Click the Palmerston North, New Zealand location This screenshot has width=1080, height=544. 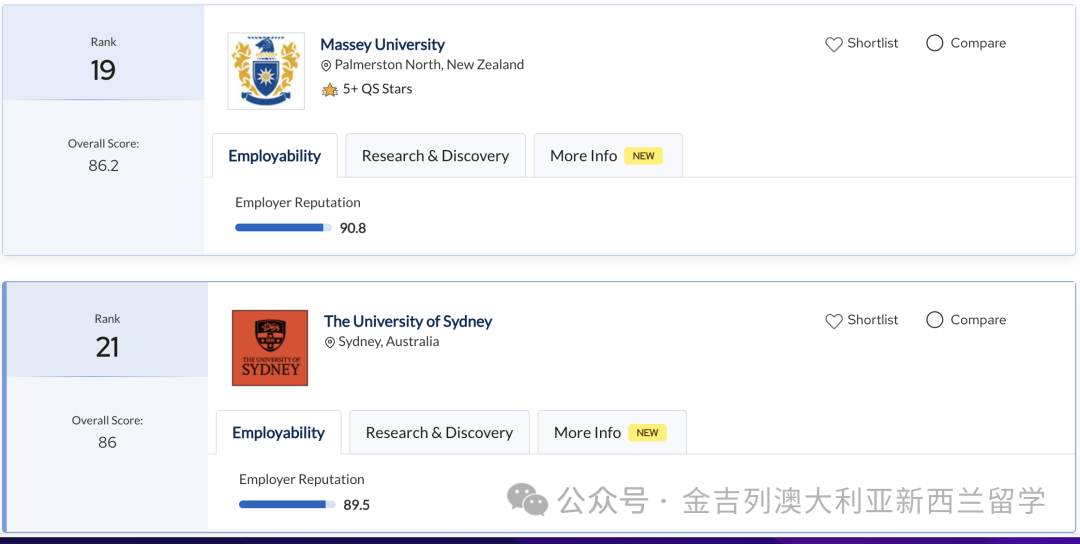pyautogui.click(x=429, y=65)
